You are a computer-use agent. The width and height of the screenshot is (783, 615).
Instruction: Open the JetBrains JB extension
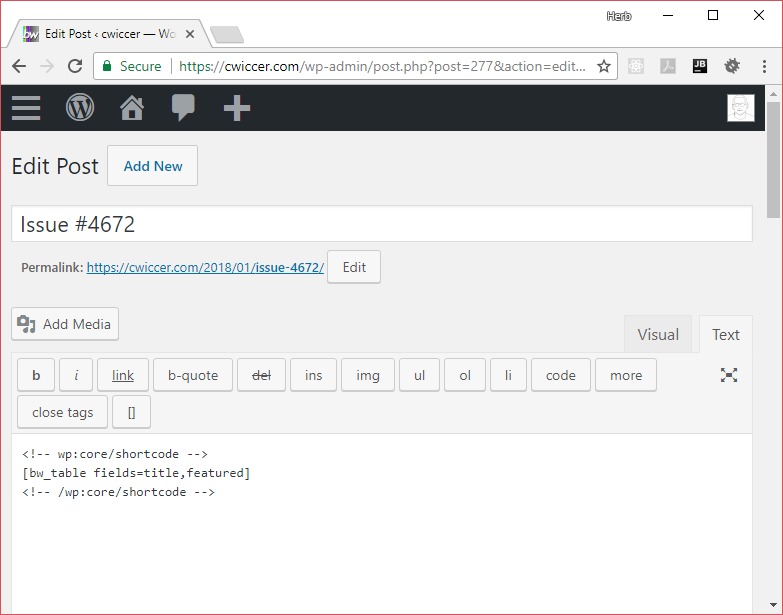coord(700,66)
